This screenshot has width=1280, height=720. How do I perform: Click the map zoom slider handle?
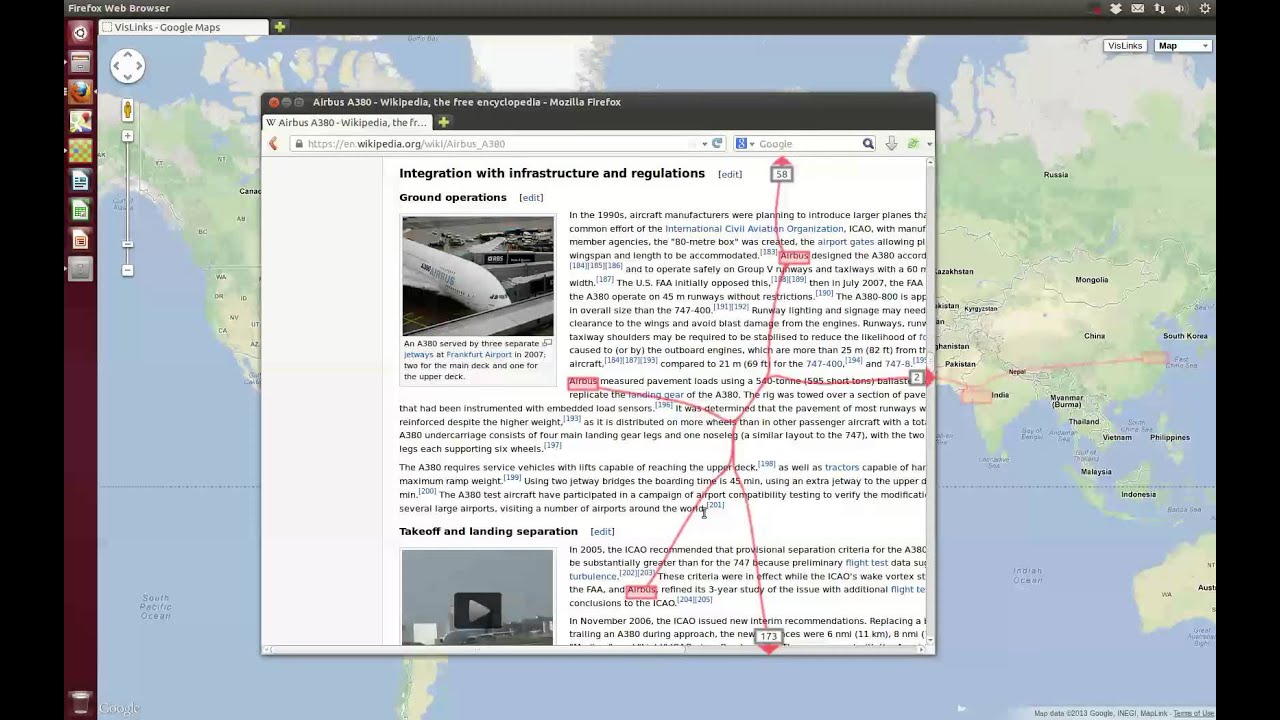127,244
